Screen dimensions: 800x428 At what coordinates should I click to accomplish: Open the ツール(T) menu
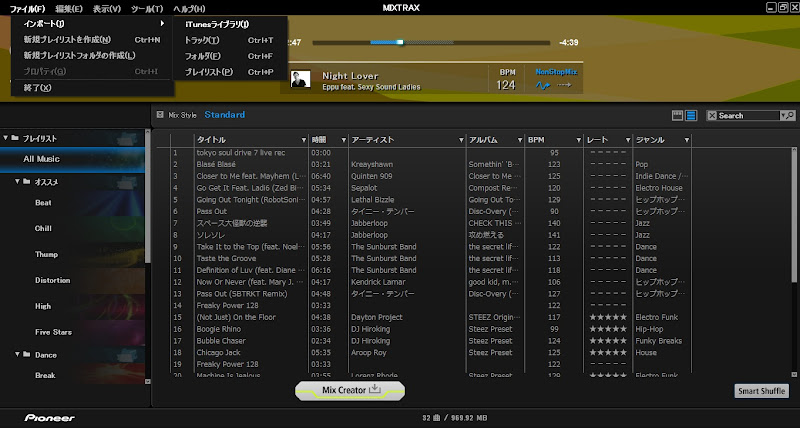click(147, 9)
